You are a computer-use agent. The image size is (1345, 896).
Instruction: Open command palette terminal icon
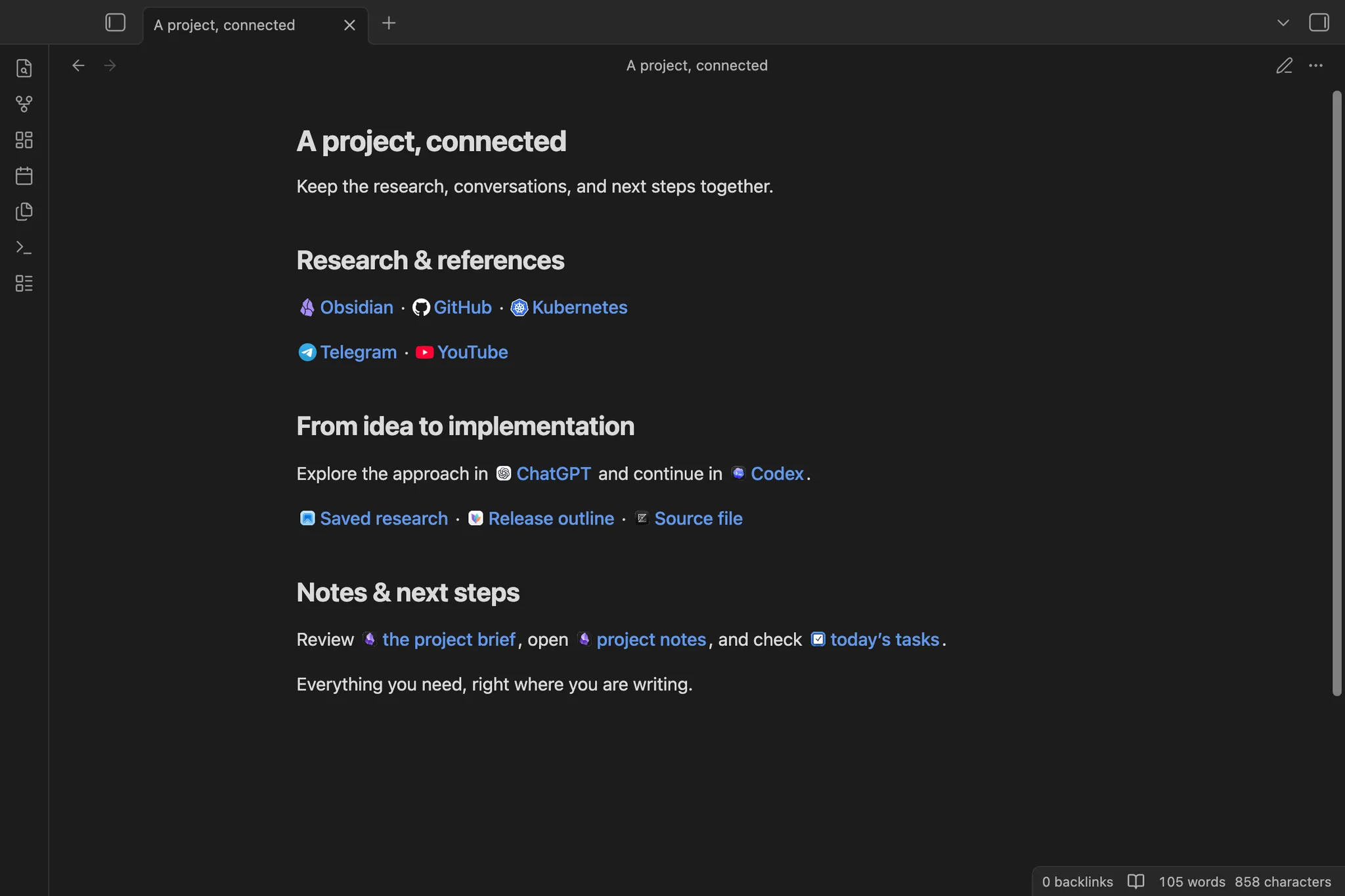24,247
